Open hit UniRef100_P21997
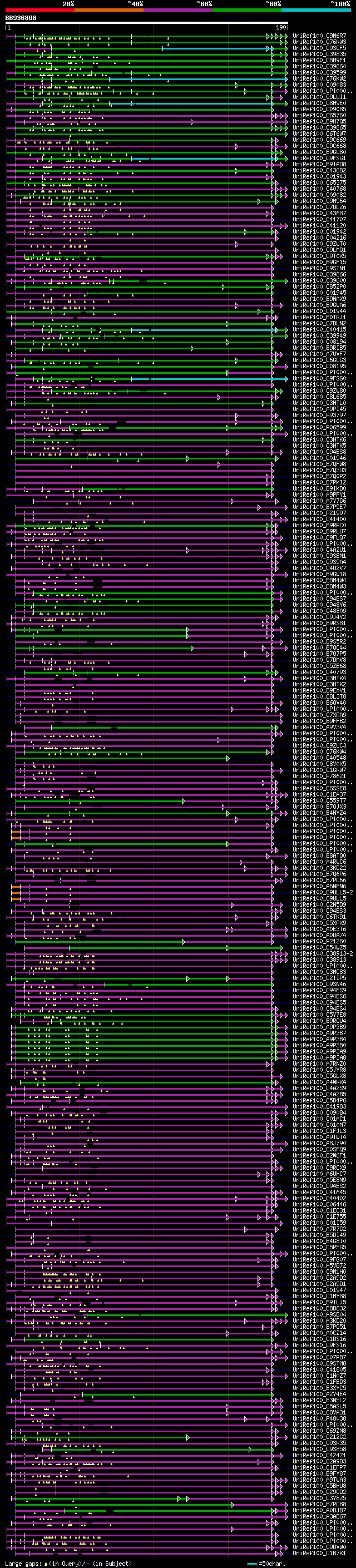Viewport: 356px width, 1568px height. 319,513
